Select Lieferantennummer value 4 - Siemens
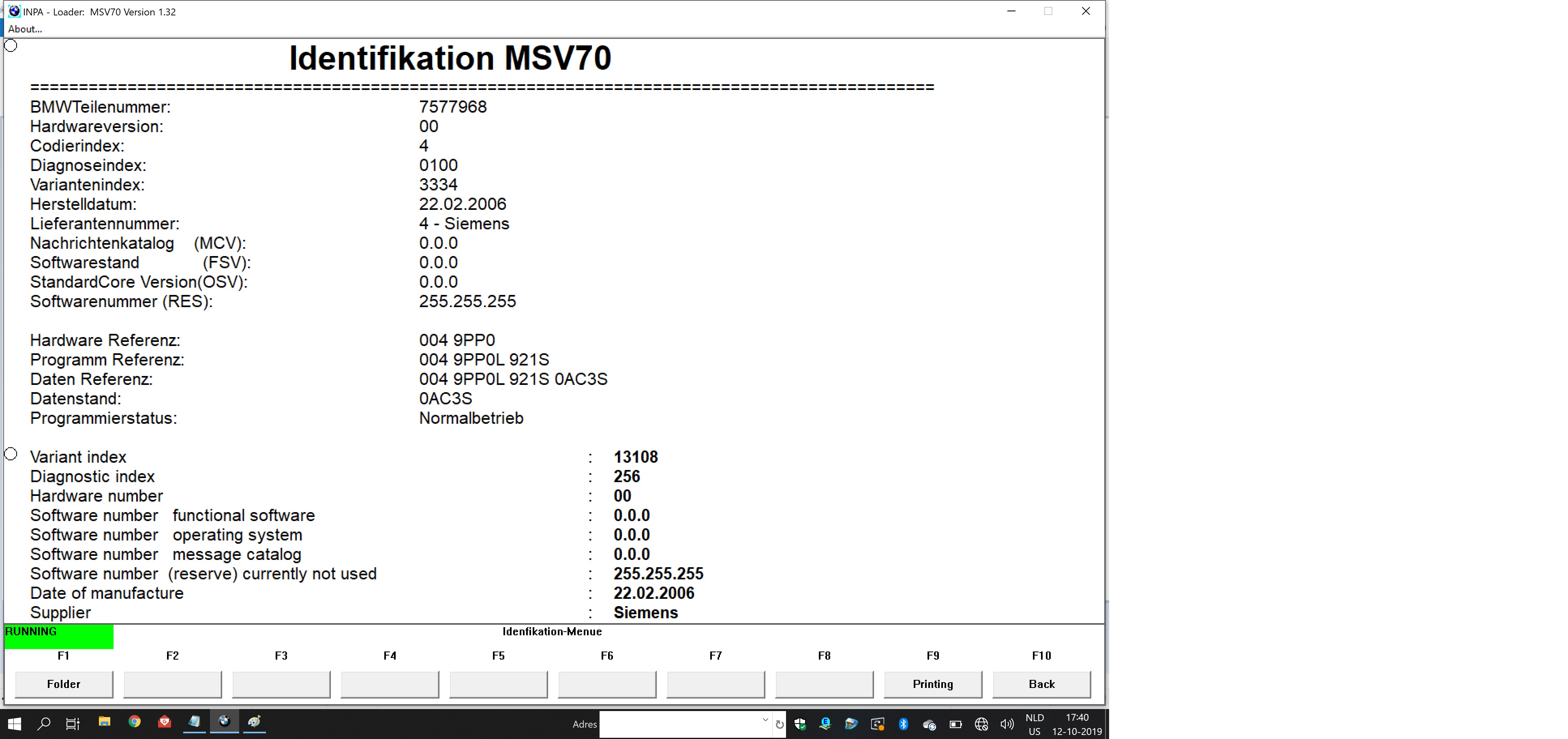 [x=464, y=224]
